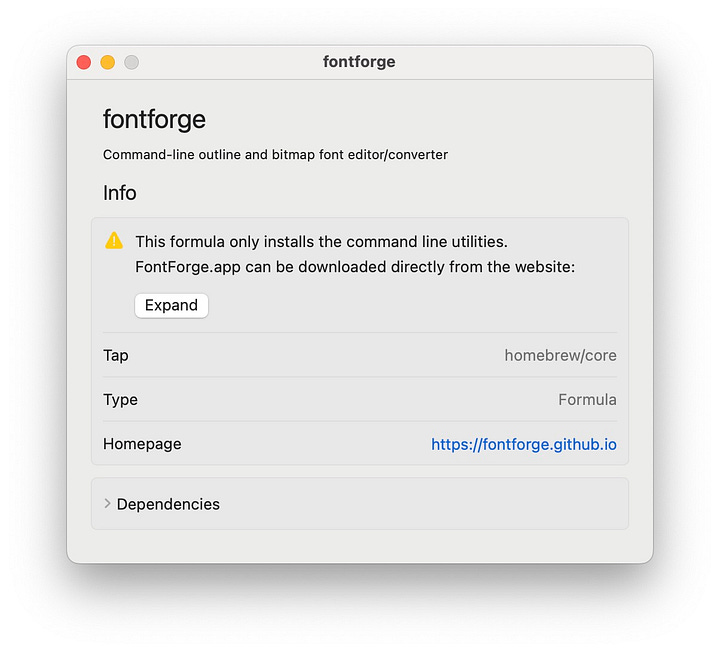Click the large 'fontforge' heading
Screen dimensions: 720x652
154,119
